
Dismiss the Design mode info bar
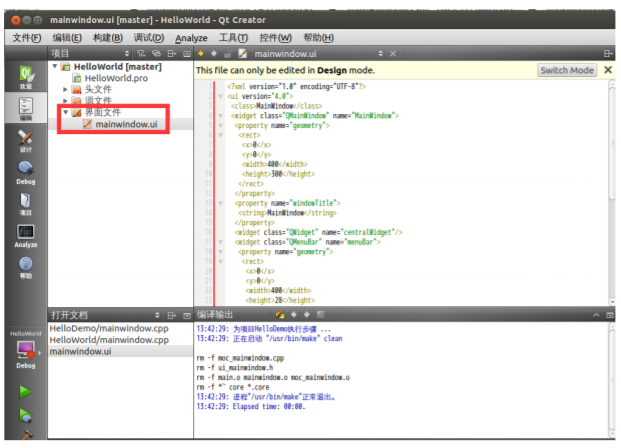coord(608,70)
